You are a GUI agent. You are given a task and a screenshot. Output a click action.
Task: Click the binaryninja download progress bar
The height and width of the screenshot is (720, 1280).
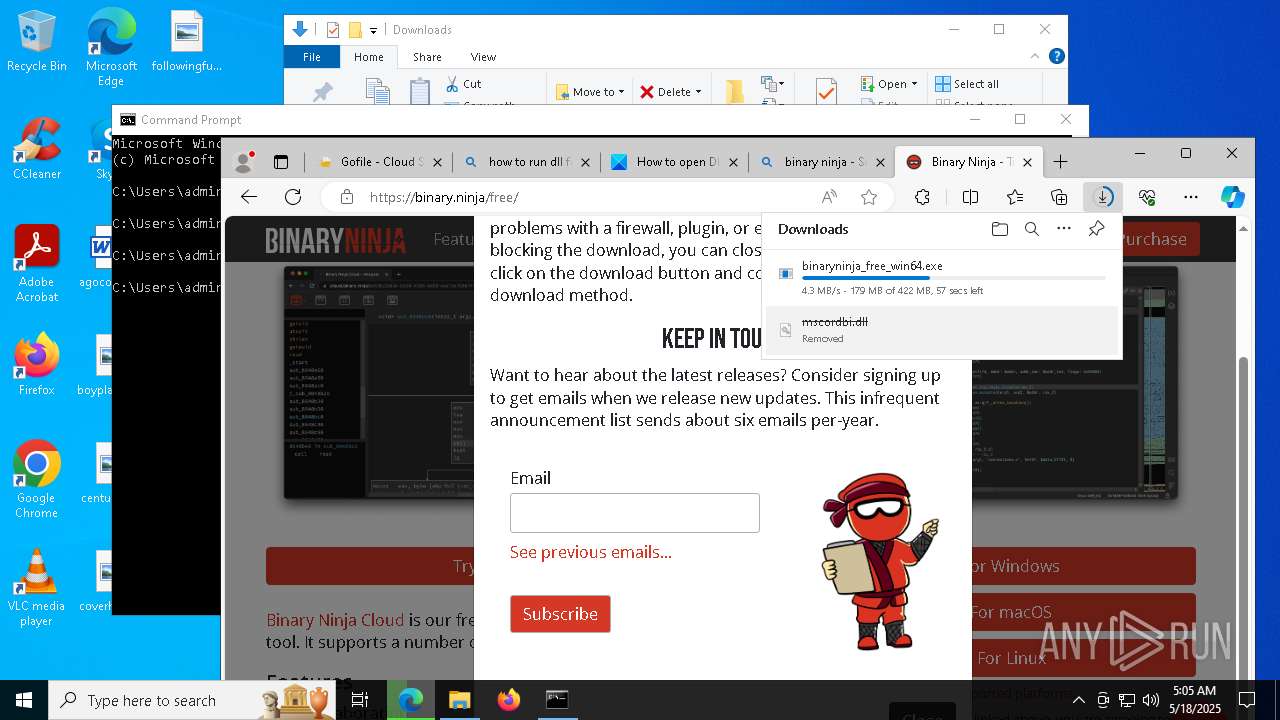954,278
